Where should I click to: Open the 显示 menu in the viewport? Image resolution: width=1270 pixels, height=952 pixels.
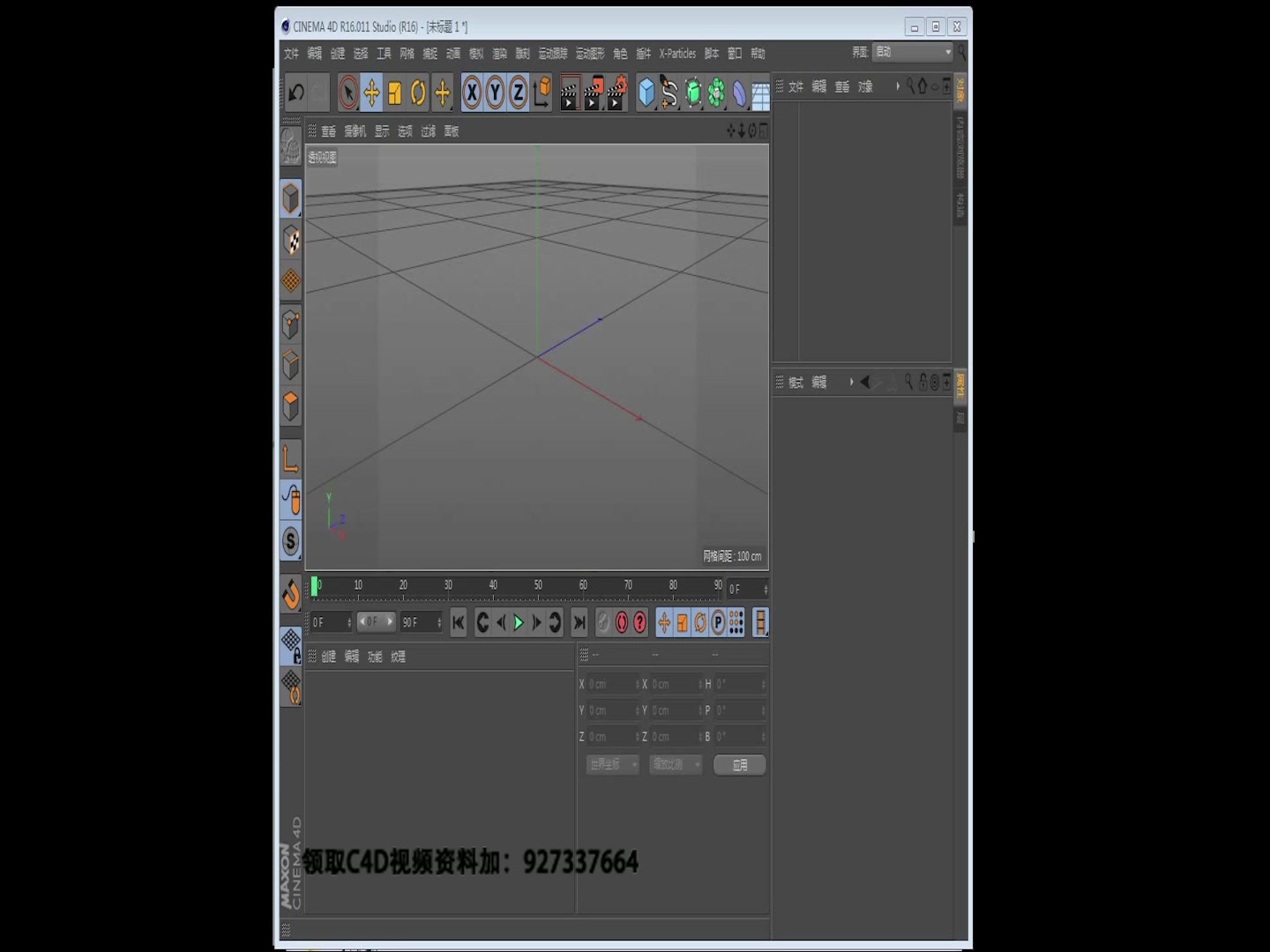pos(381,130)
